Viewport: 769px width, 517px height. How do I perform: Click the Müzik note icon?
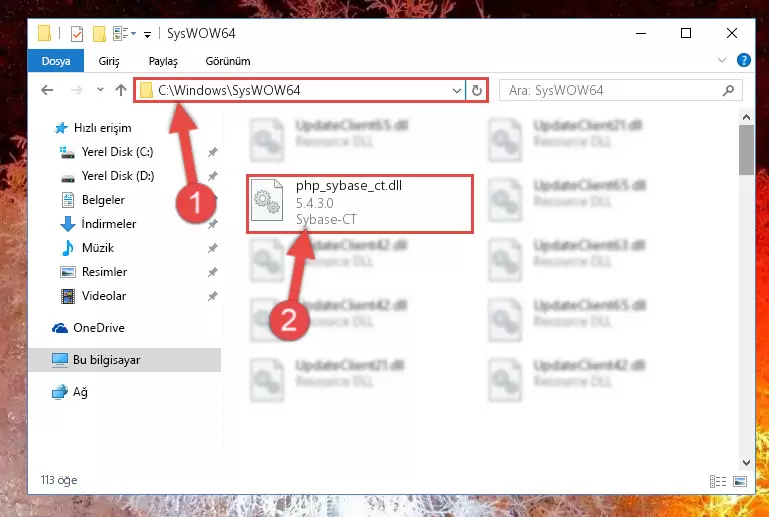(68, 248)
